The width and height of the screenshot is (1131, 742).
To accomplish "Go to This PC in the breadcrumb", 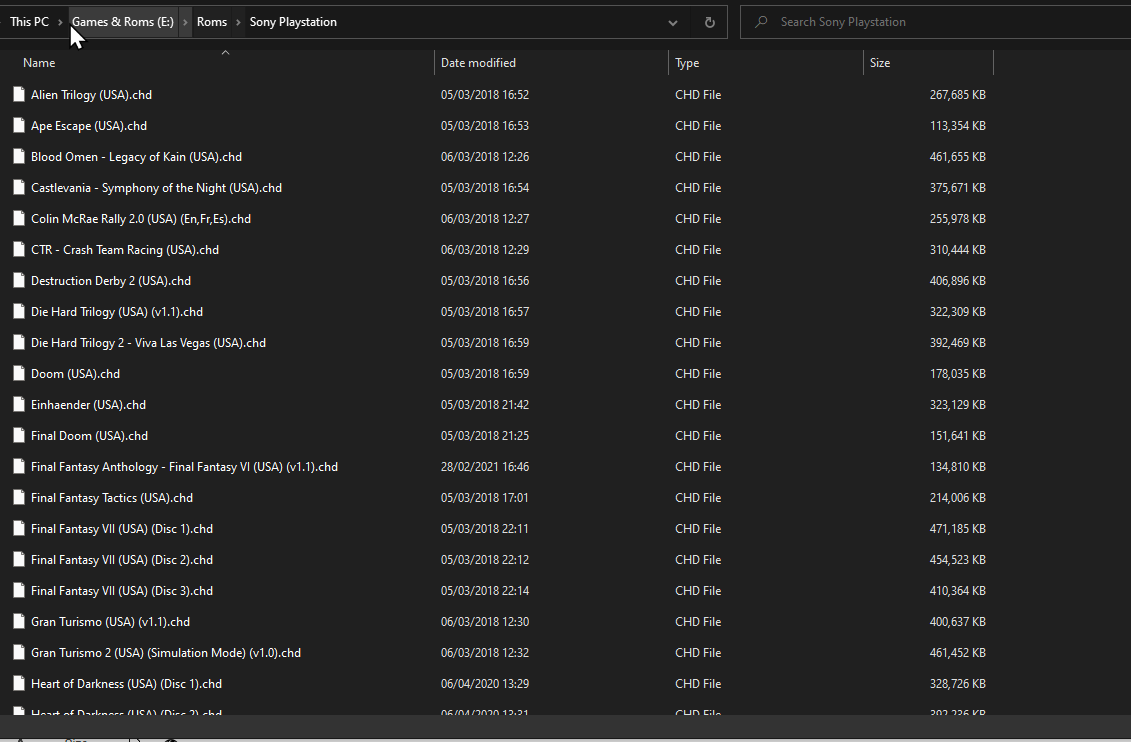I will (30, 22).
